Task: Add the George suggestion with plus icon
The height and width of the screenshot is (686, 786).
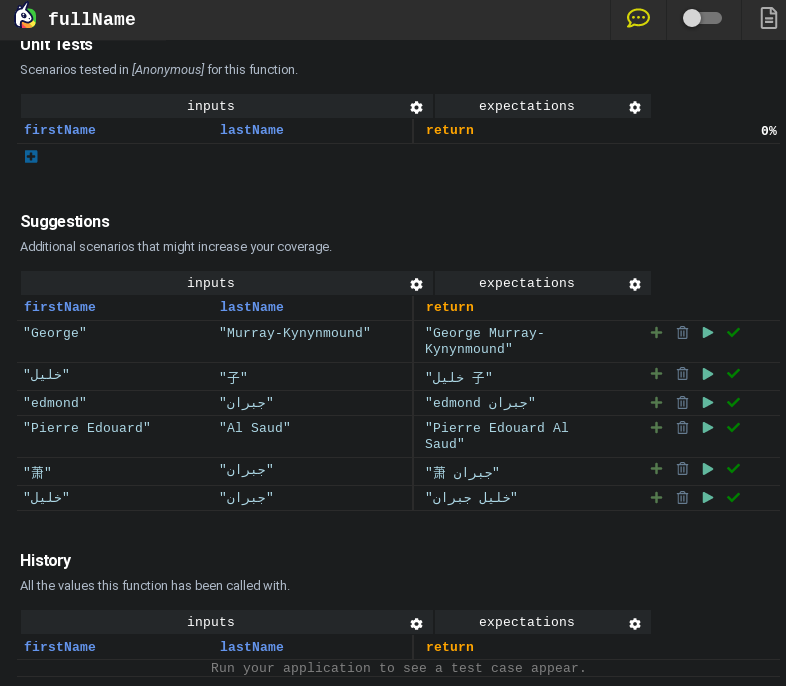Action: coord(656,332)
